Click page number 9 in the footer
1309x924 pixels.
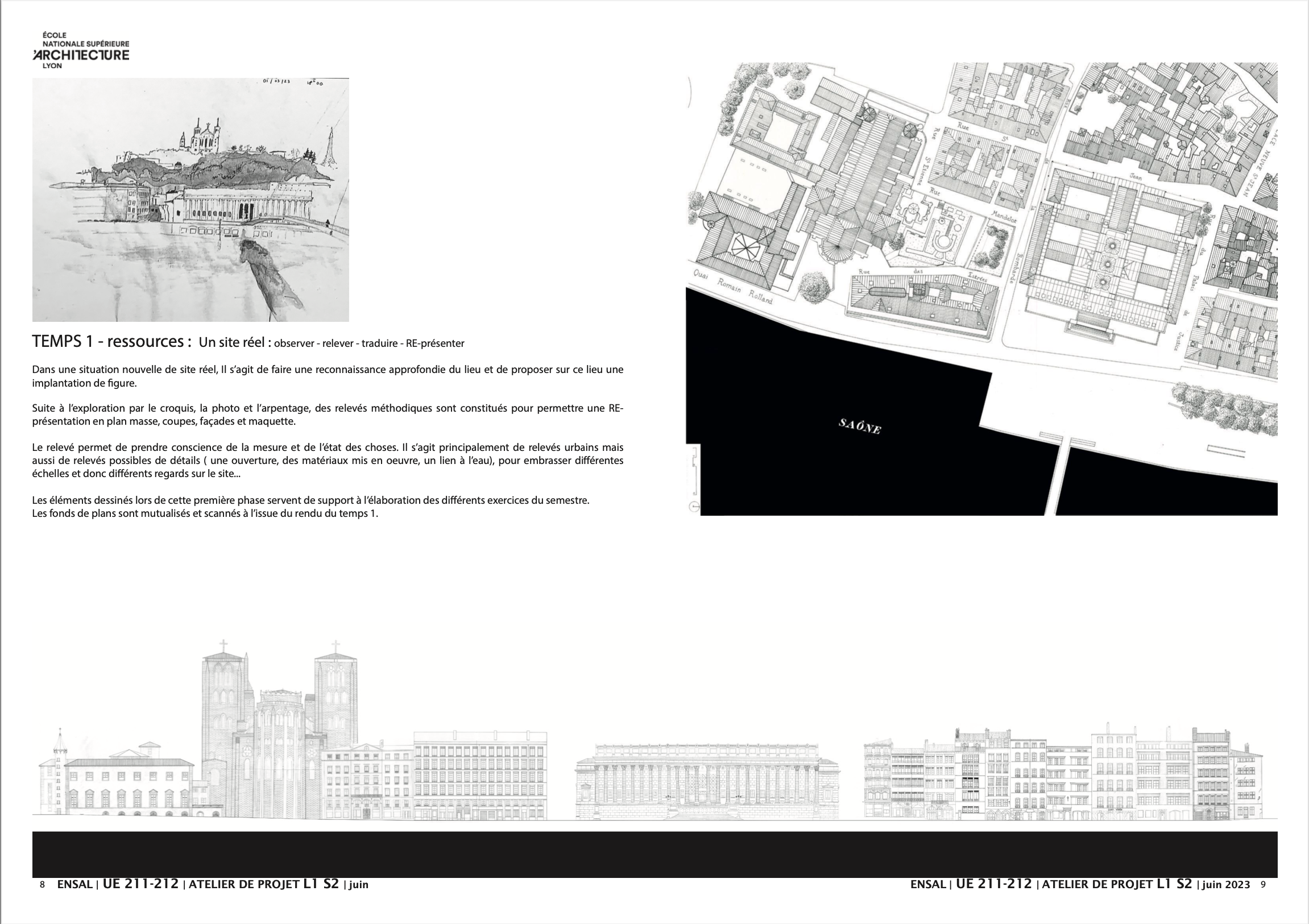point(1263,885)
